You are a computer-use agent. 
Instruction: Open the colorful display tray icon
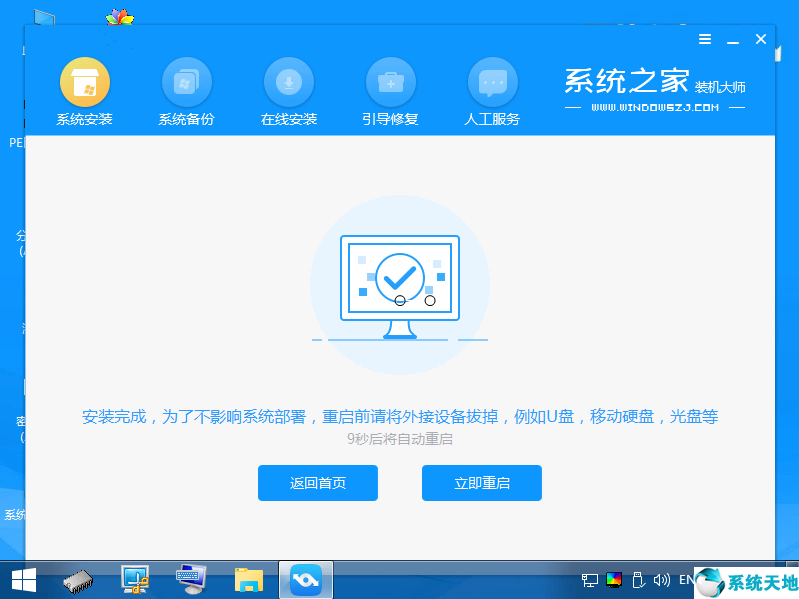614,579
